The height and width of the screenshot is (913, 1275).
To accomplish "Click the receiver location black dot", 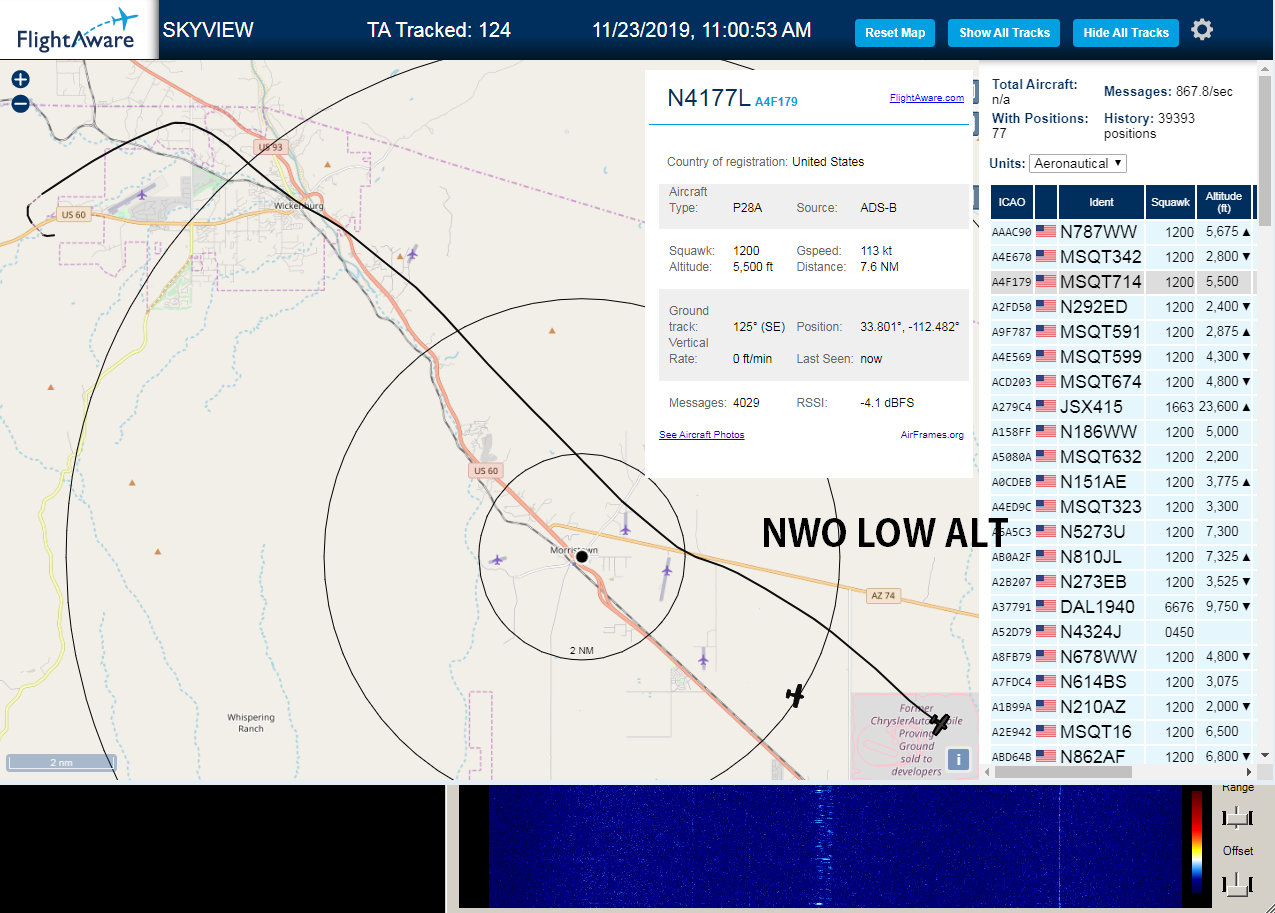I will pyautogui.click(x=582, y=556).
